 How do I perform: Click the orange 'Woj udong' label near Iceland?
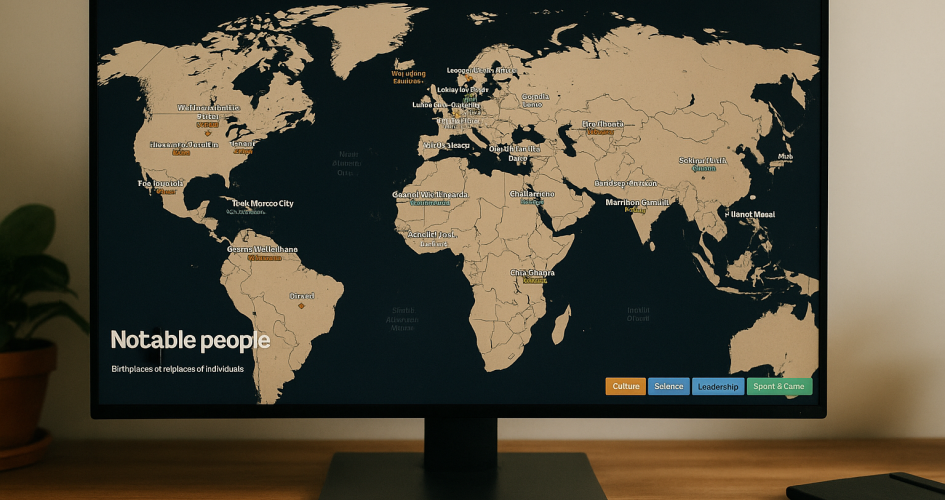tap(408, 73)
